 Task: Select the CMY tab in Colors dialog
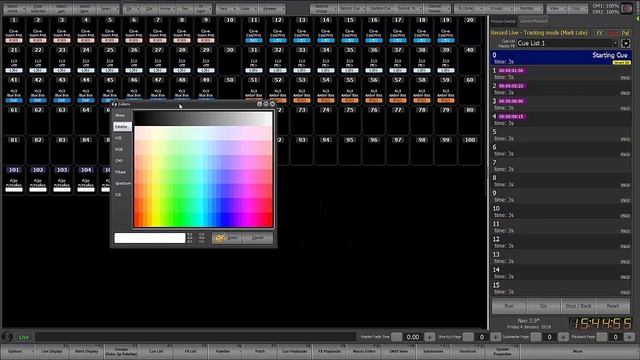pos(122,161)
